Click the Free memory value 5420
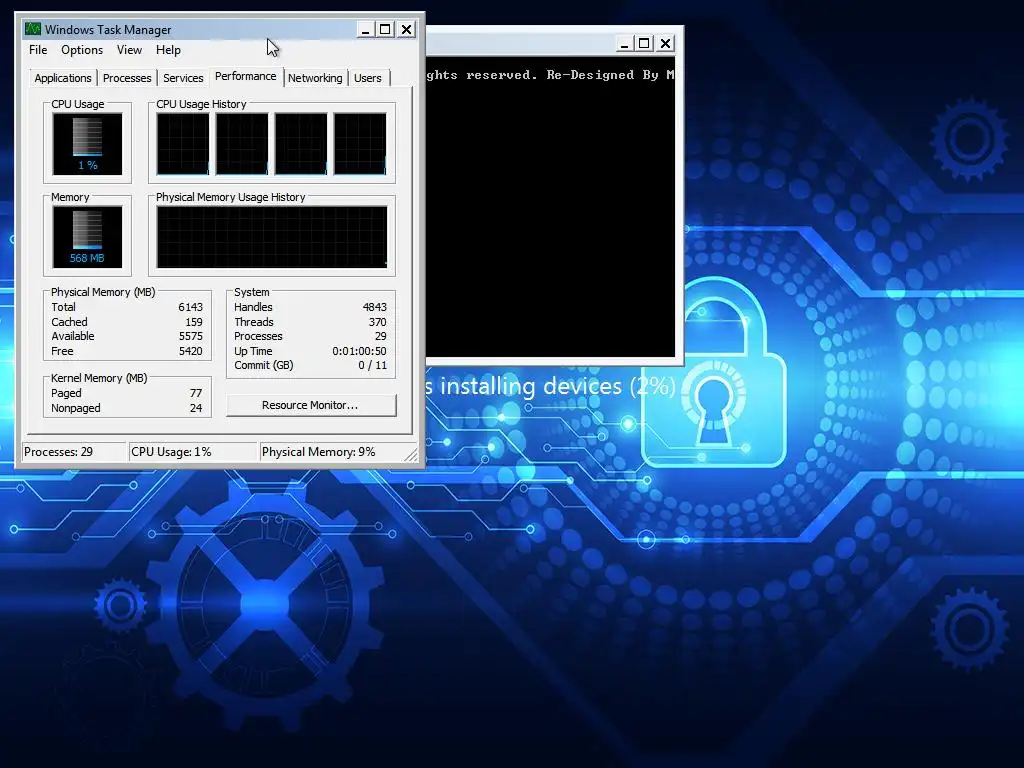This screenshot has width=1024, height=768. pos(190,351)
